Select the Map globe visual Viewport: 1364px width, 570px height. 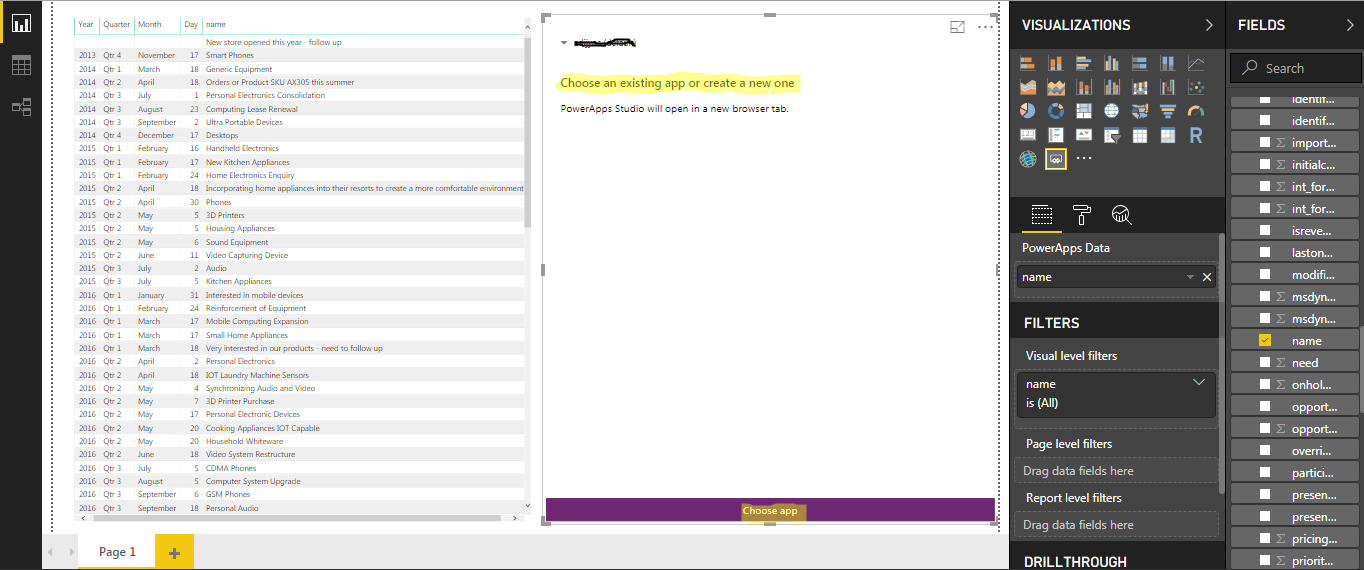point(1112,111)
